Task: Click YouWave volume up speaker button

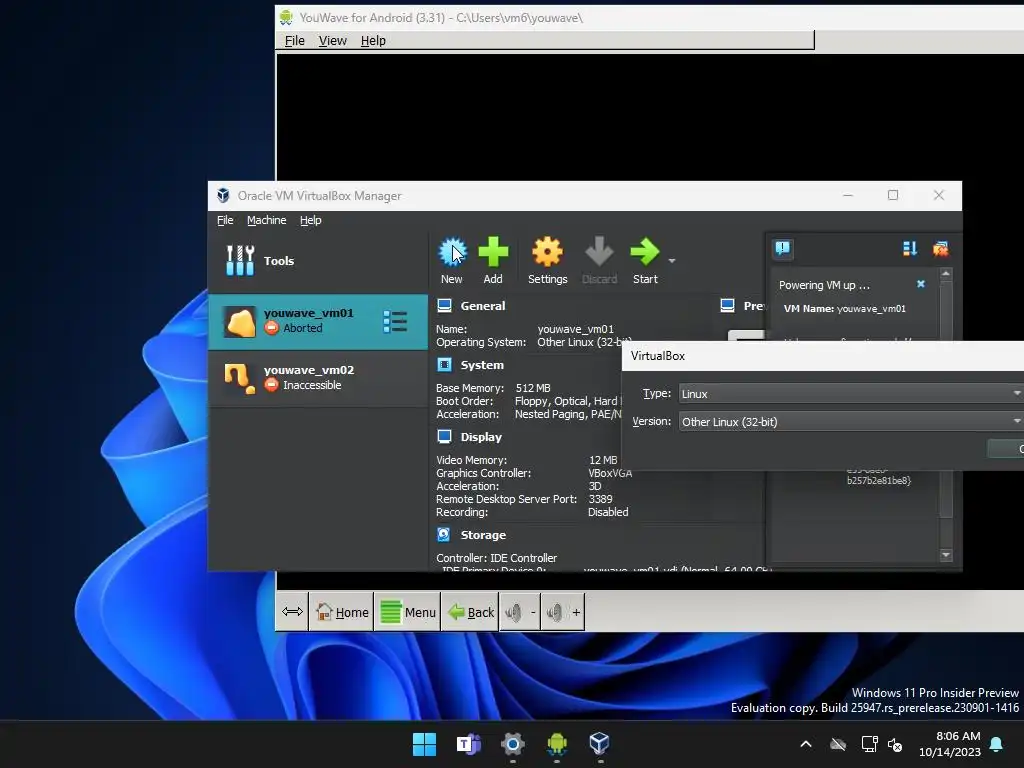Action: tap(563, 612)
